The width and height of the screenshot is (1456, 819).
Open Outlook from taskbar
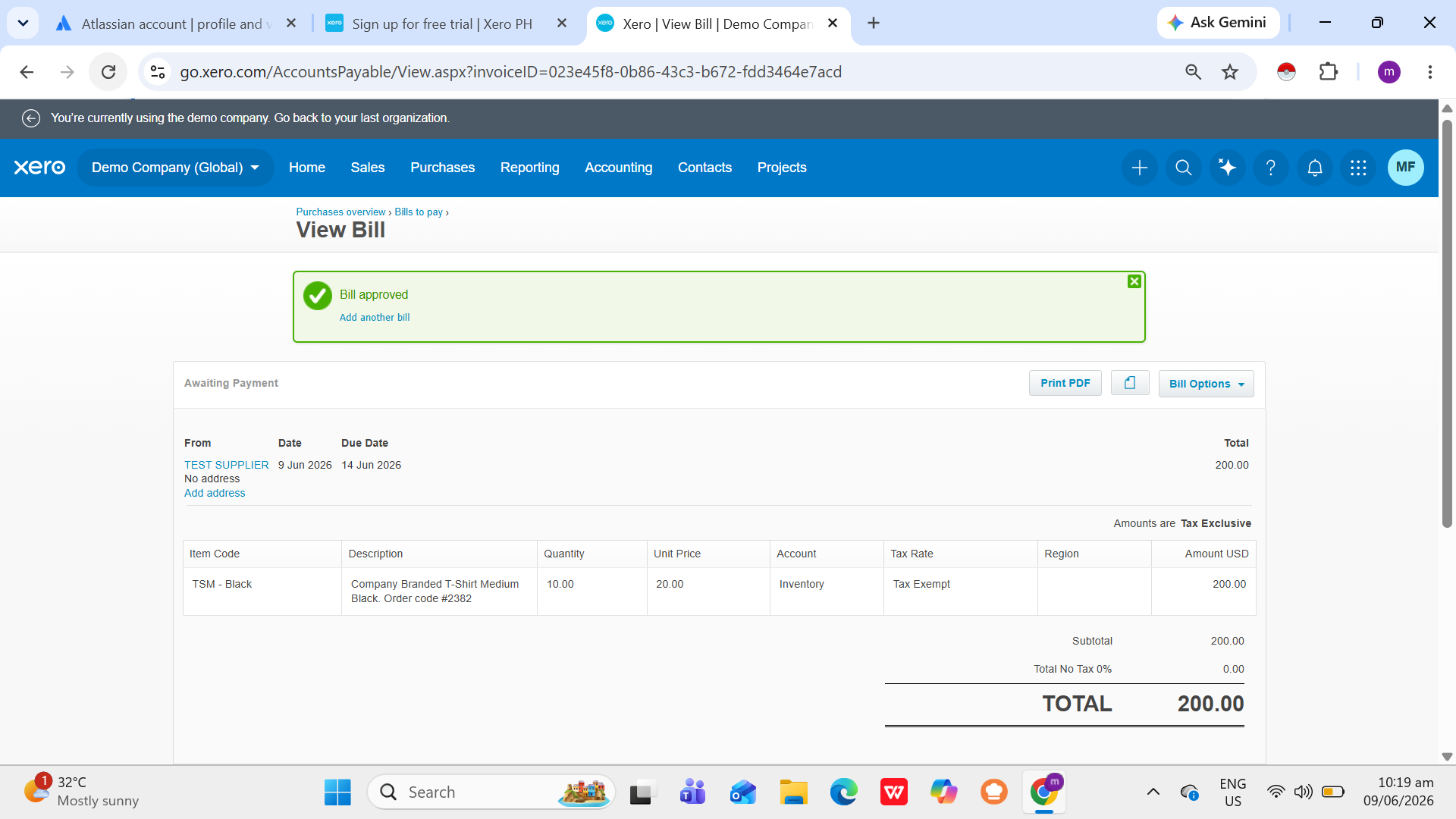point(743,792)
